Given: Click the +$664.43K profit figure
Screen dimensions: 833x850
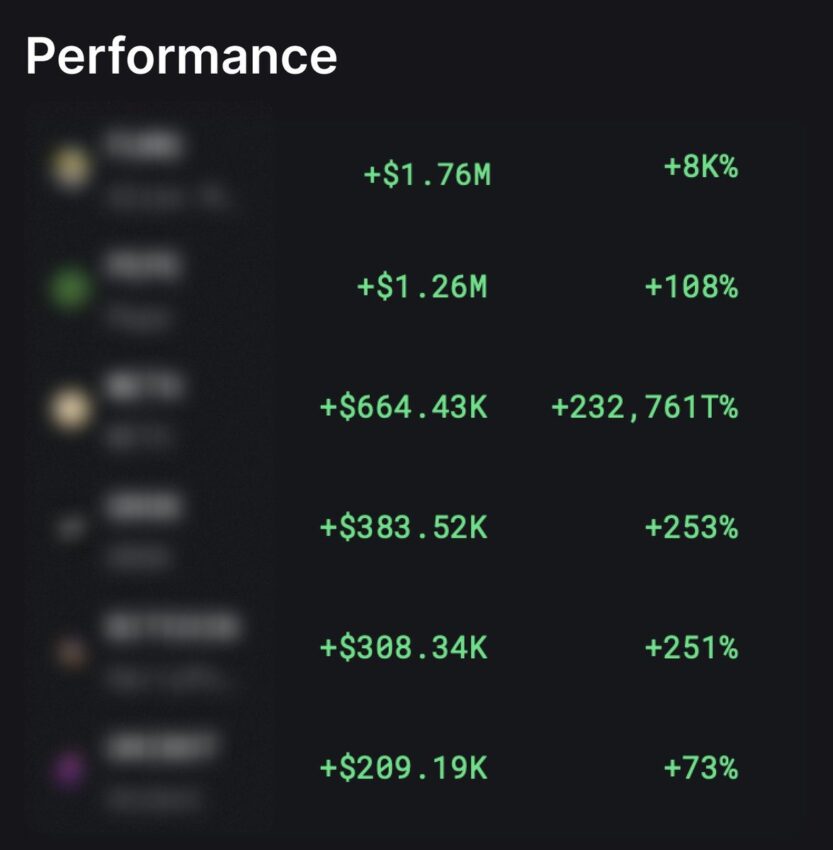Looking at the screenshot, I should [404, 407].
